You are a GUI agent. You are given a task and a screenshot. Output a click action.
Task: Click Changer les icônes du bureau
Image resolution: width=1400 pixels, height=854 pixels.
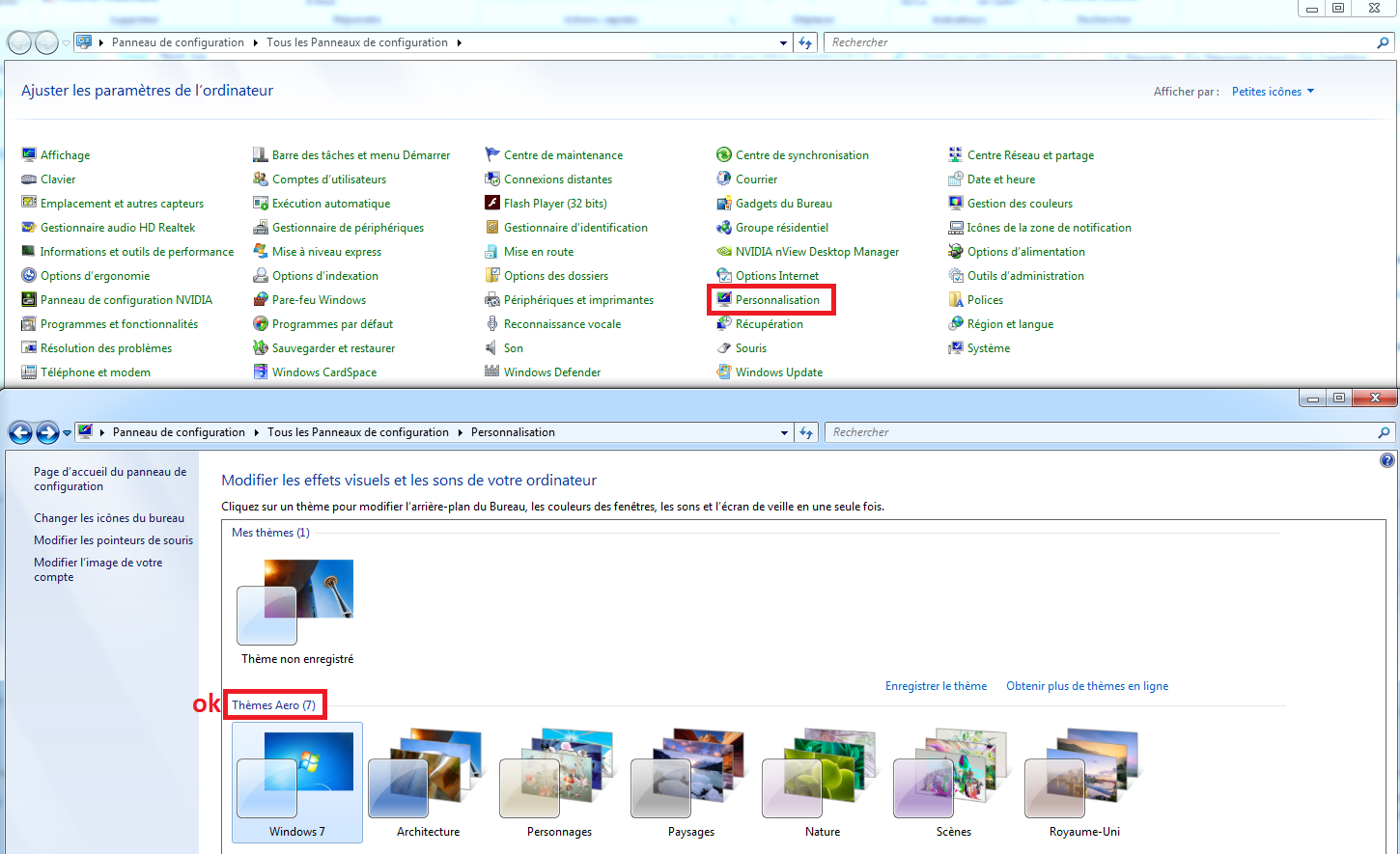coord(109,518)
